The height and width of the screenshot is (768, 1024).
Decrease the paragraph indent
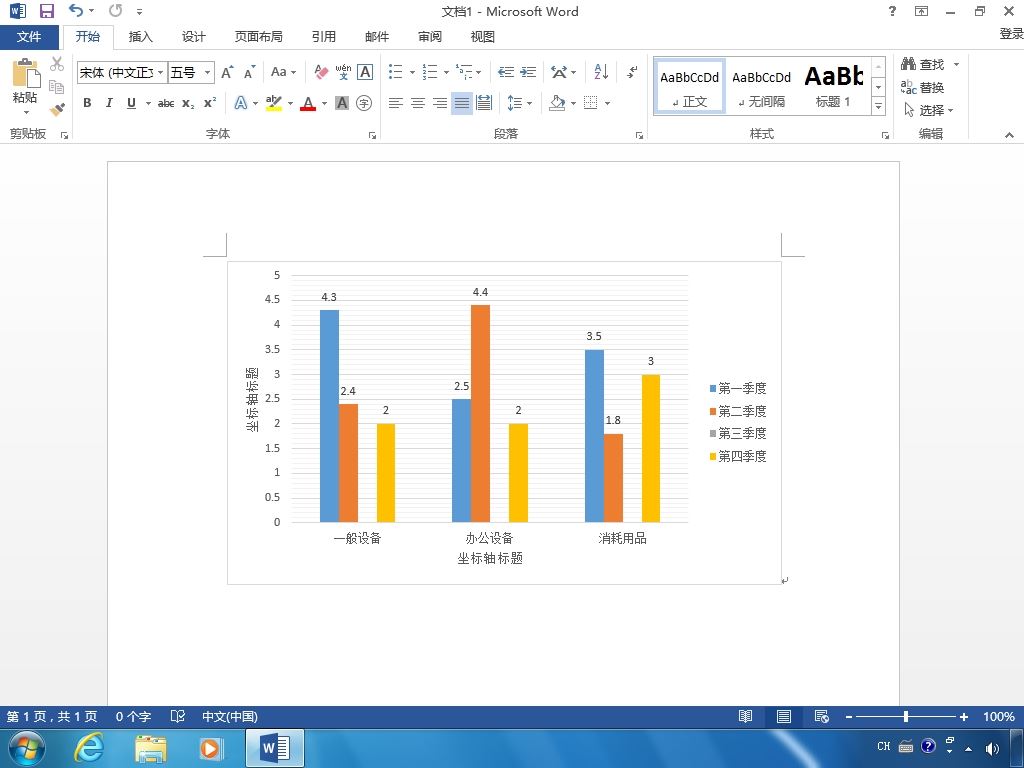[505, 72]
